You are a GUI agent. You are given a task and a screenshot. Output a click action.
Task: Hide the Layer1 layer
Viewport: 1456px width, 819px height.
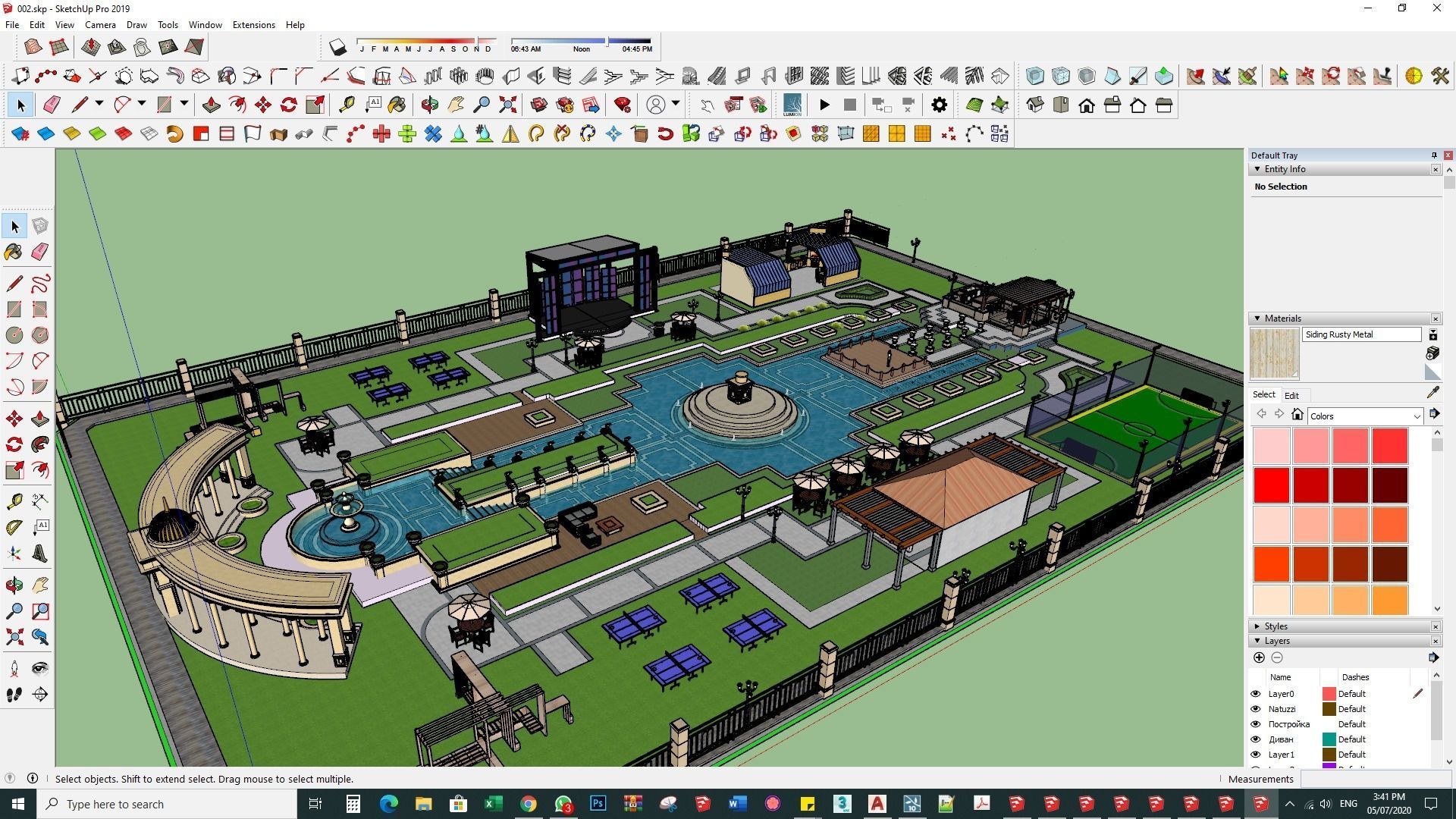pyautogui.click(x=1255, y=755)
